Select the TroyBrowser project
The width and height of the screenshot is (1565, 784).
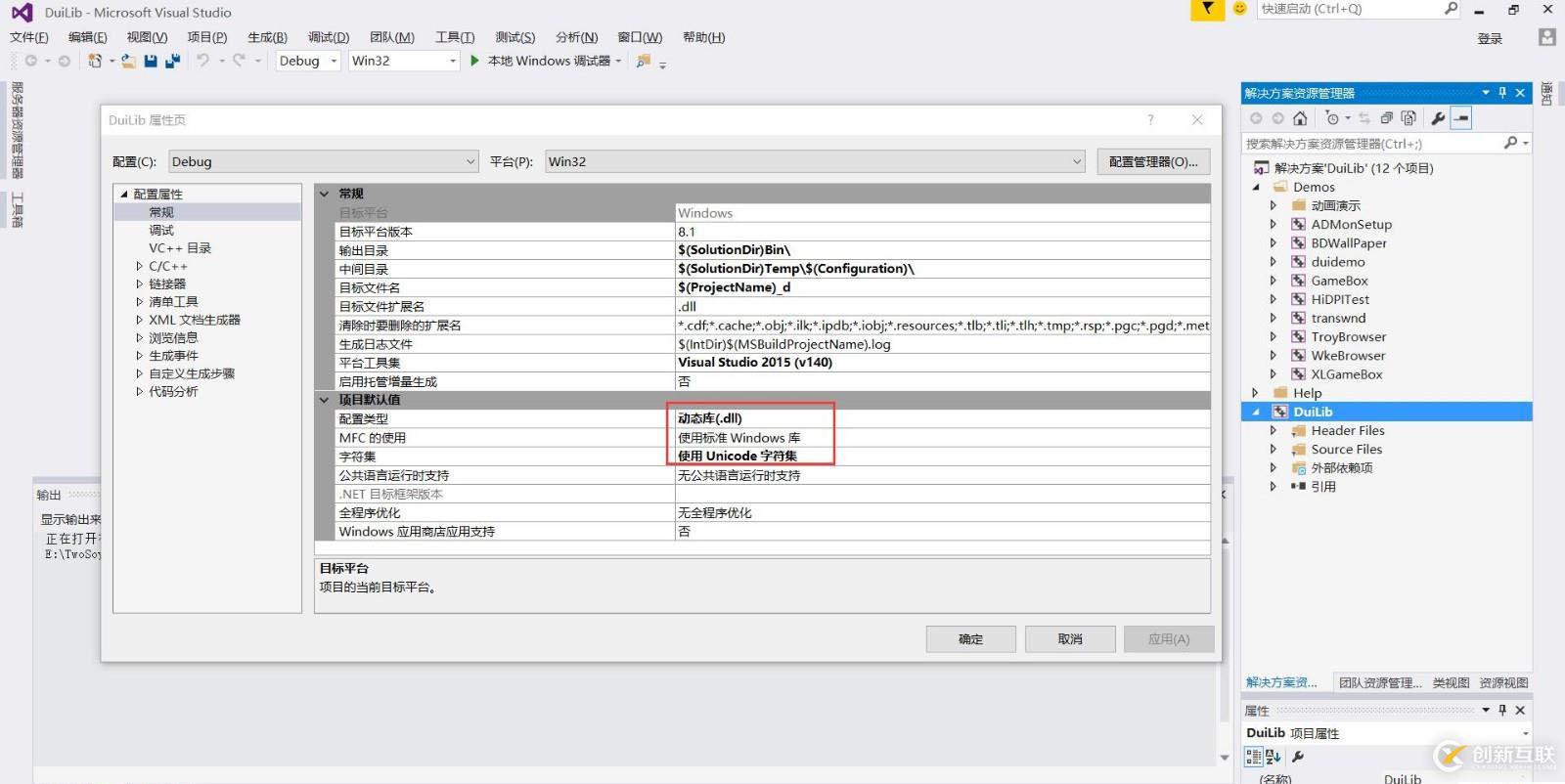tap(1348, 336)
